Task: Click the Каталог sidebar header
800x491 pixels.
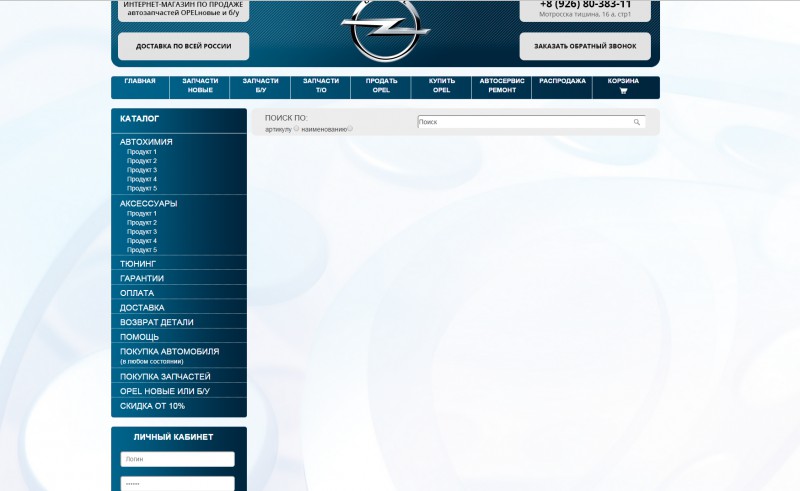Action: [x=140, y=119]
